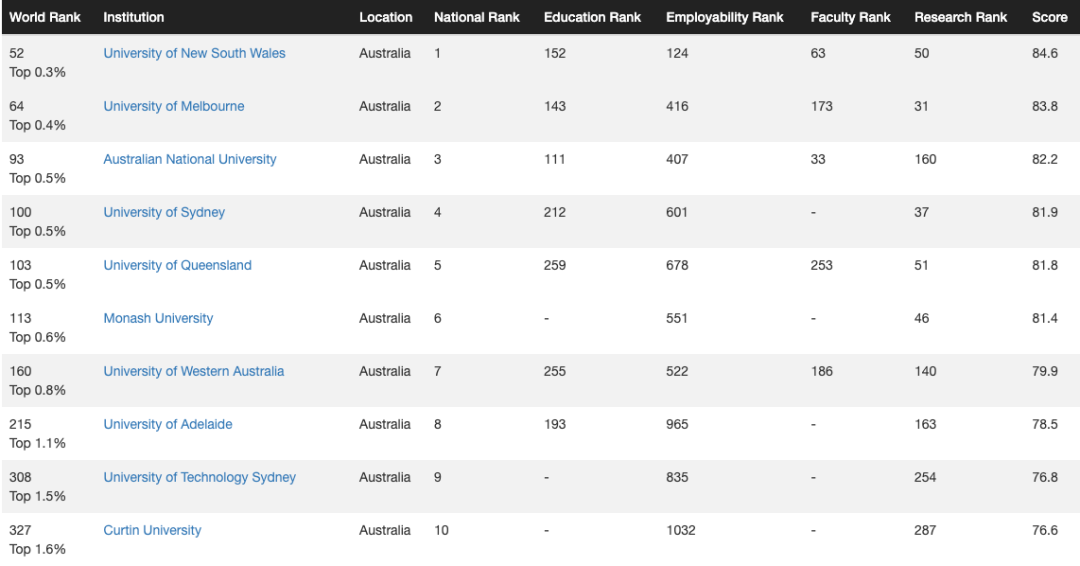Viewport: 1080px width, 566px height.
Task: Sort by Institution column header
Action: 134,17
